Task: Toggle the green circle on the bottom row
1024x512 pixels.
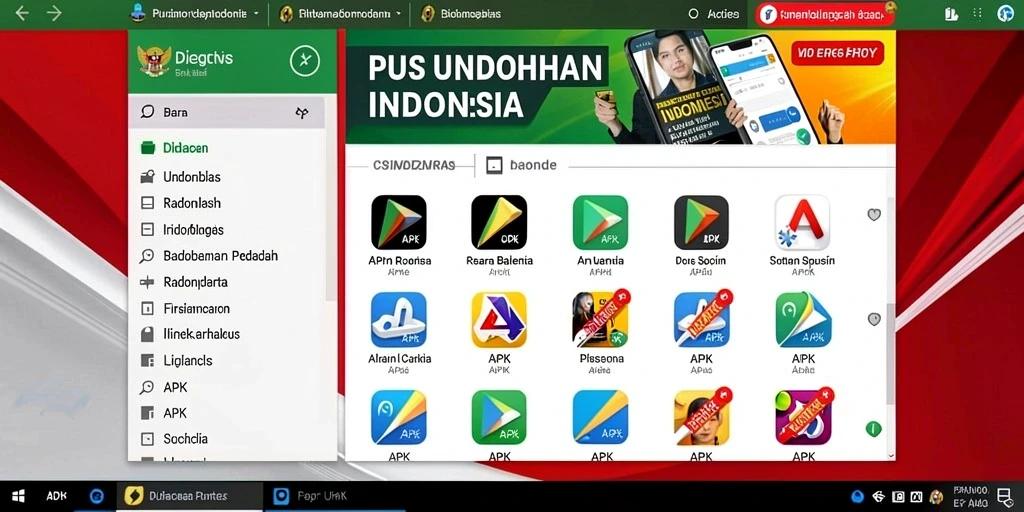Action: point(874,428)
